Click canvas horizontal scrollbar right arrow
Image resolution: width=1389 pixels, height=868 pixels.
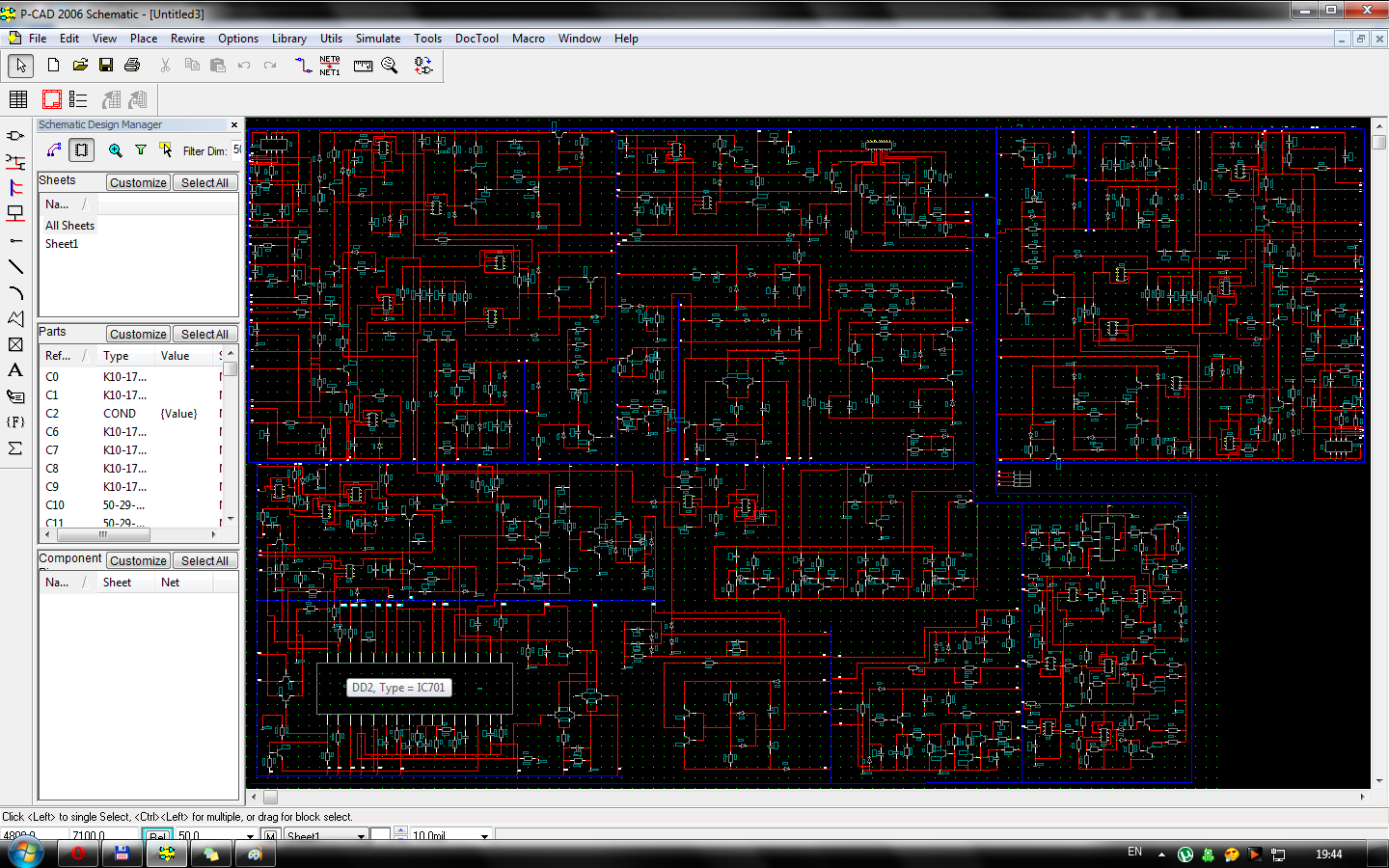tap(1362, 797)
